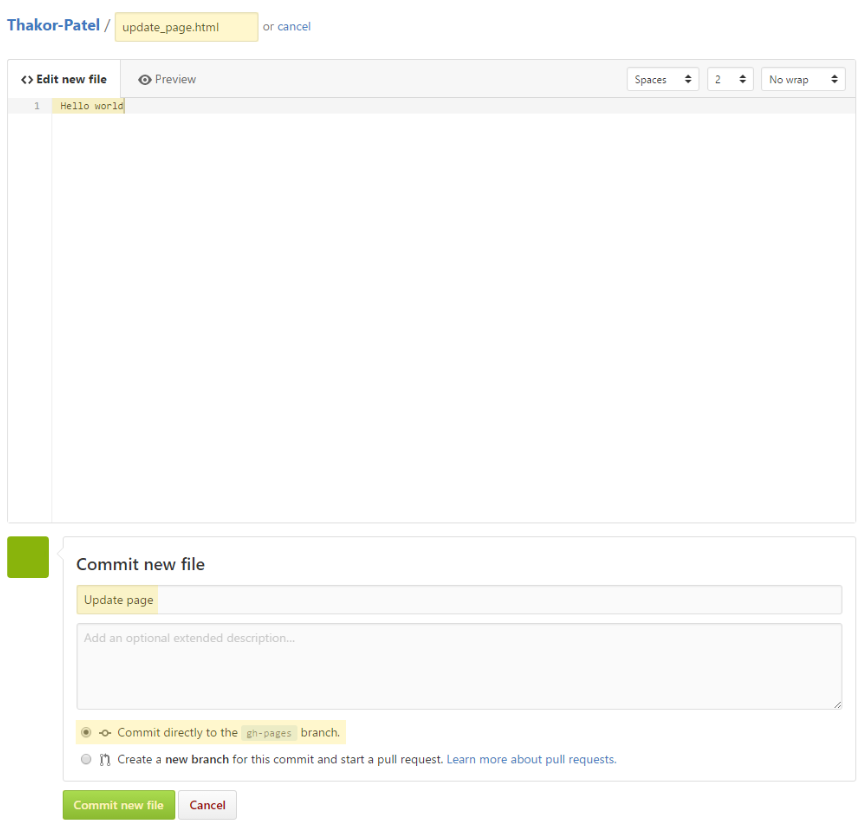Click the red Cancel button

pos(207,805)
